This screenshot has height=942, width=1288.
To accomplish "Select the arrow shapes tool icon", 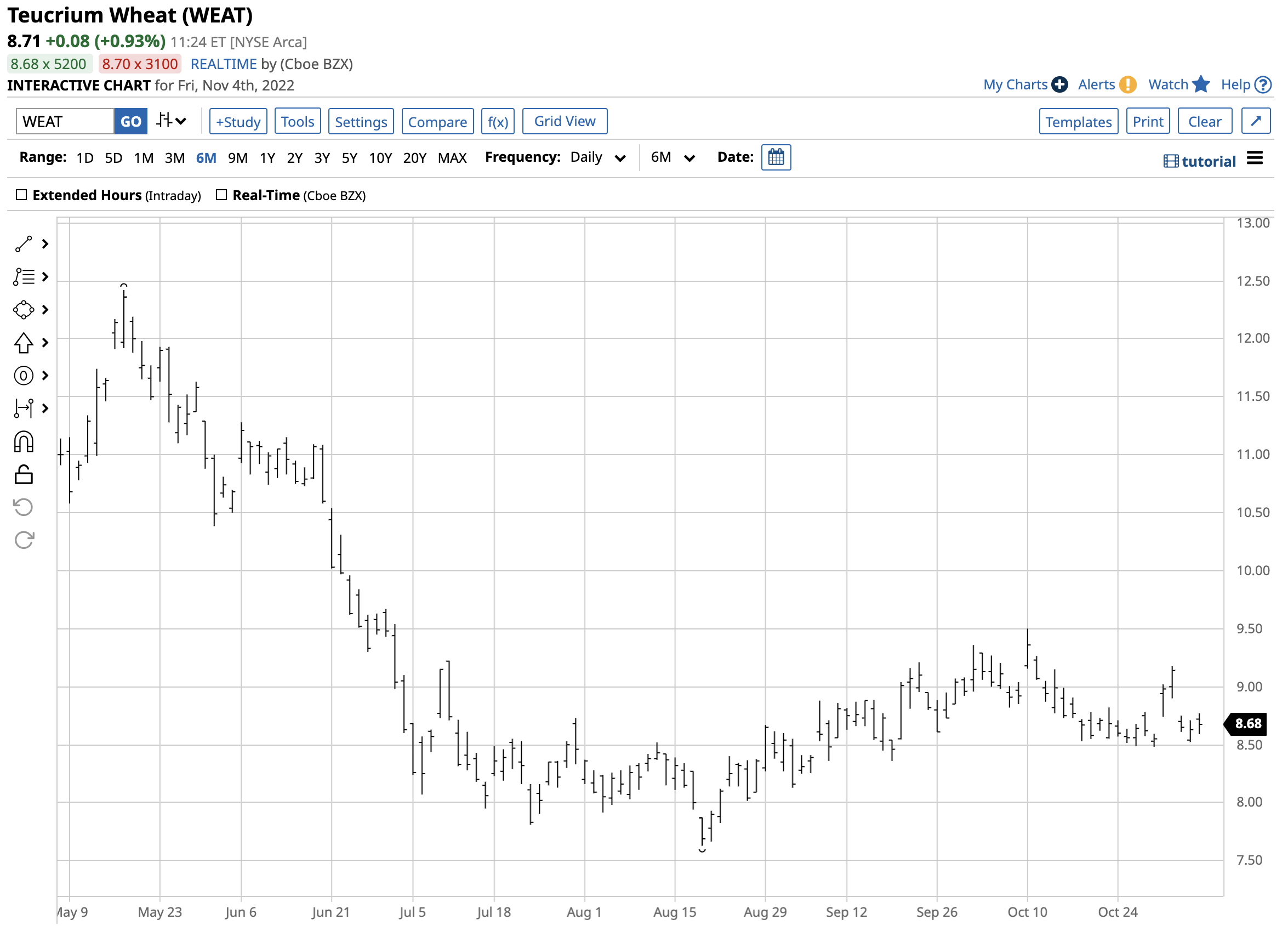I will (x=24, y=343).
